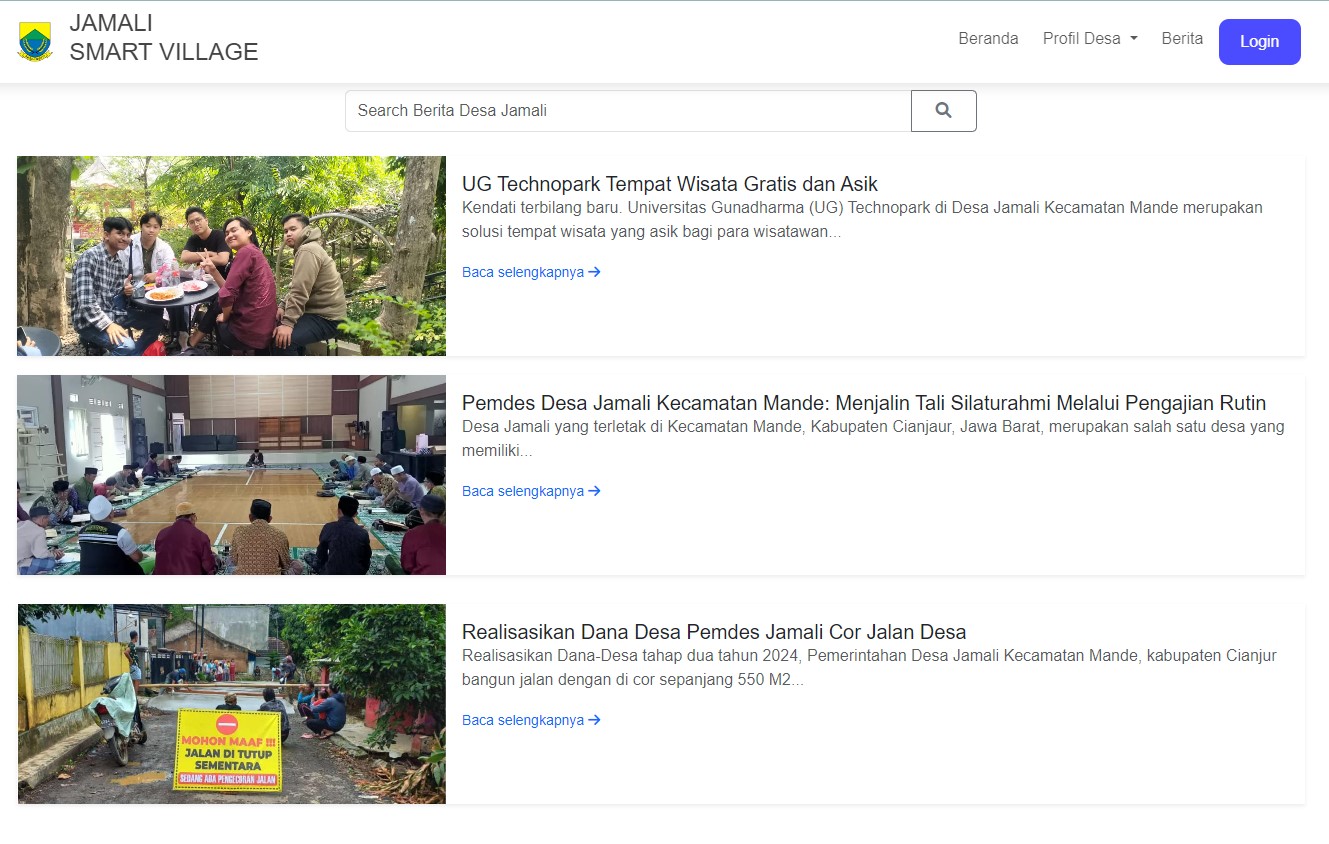The height and width of the screenshot is (844, 1329).
Task: Click the arrow after UG Technopark's Baca selengkapnya
Action: [x=595, y=272]
